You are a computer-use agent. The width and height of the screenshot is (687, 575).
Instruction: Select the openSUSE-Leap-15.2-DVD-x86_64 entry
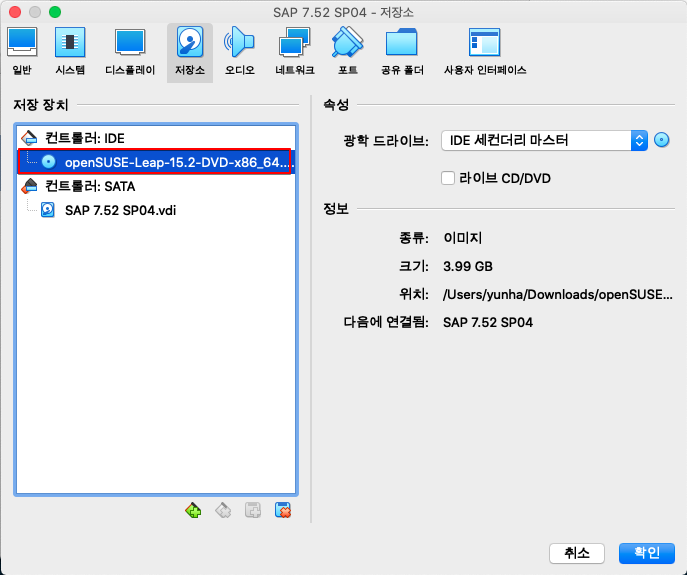(x=156, y=162)
